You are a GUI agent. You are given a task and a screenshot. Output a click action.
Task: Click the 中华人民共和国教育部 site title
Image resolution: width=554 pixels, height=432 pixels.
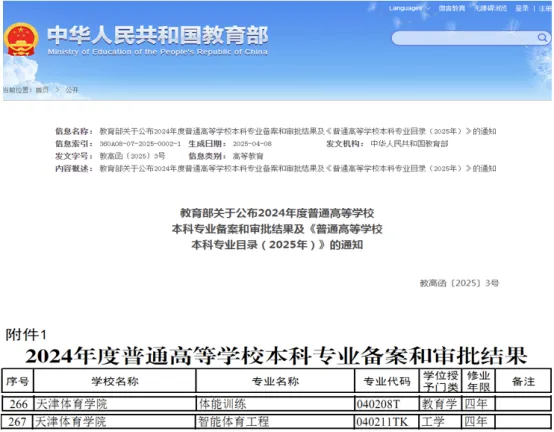[158, 35]
